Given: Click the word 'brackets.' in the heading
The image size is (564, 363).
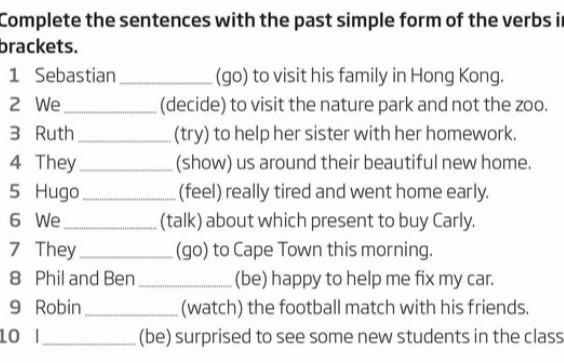Looking at the screenshot, I should click(39, 47).
